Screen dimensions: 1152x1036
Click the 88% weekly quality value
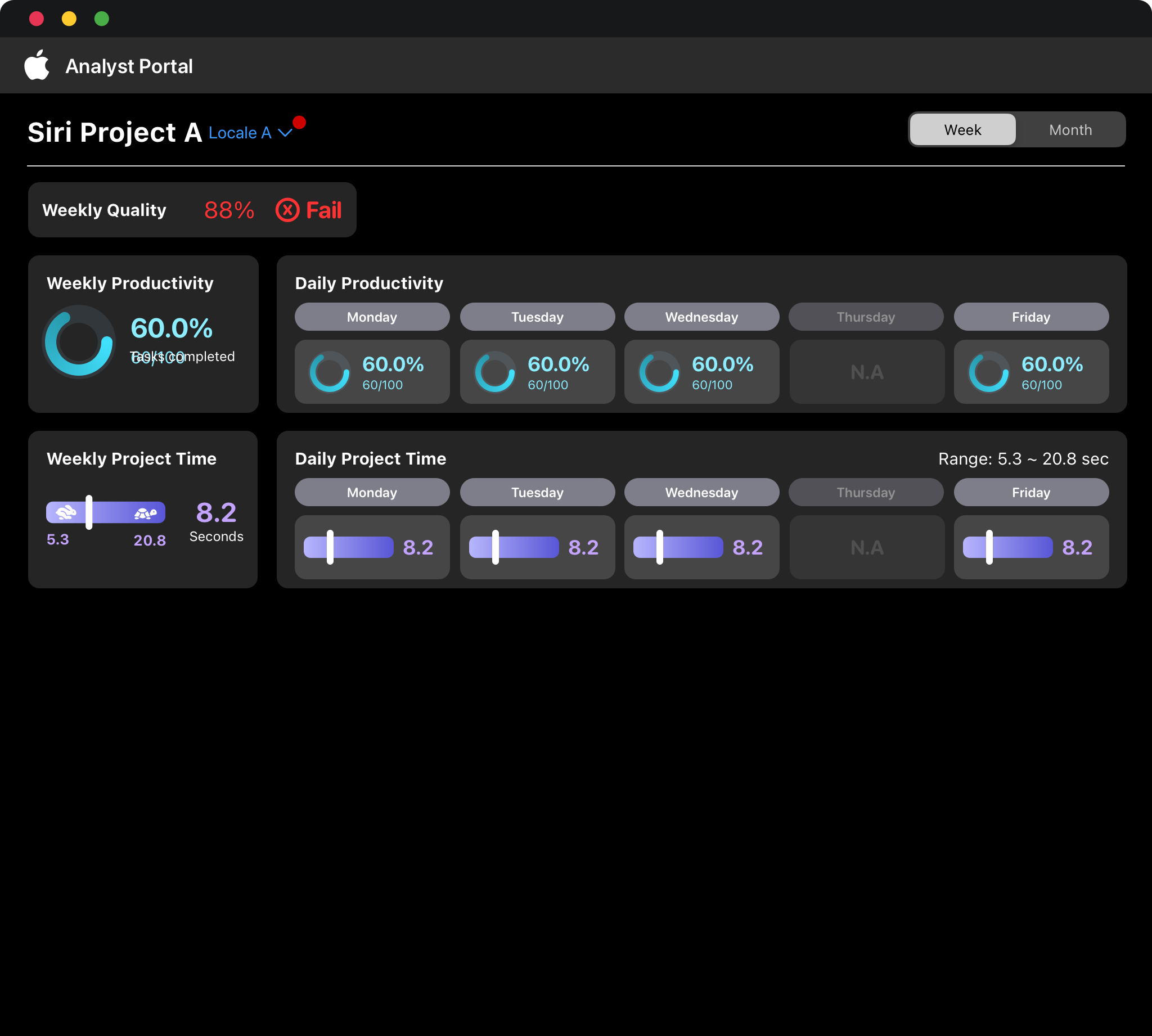[229, 210]
